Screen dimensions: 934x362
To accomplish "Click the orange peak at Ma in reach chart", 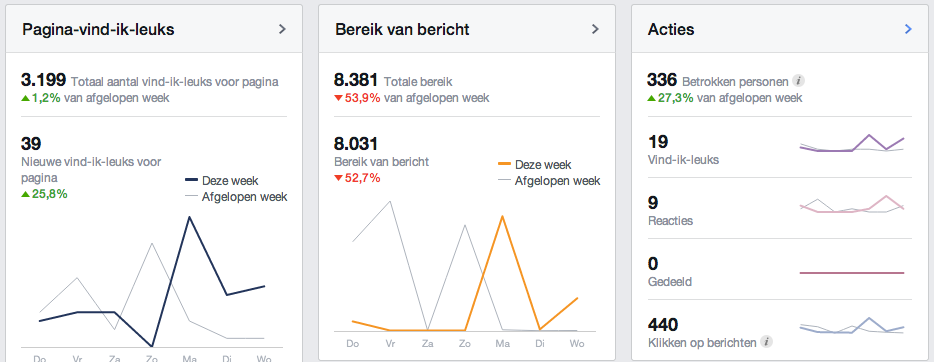I will pos(503,216).
